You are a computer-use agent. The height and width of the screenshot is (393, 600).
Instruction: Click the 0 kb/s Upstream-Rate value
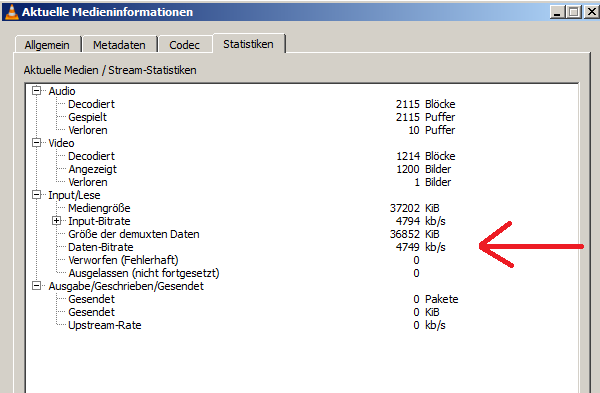tap(429, 325)
